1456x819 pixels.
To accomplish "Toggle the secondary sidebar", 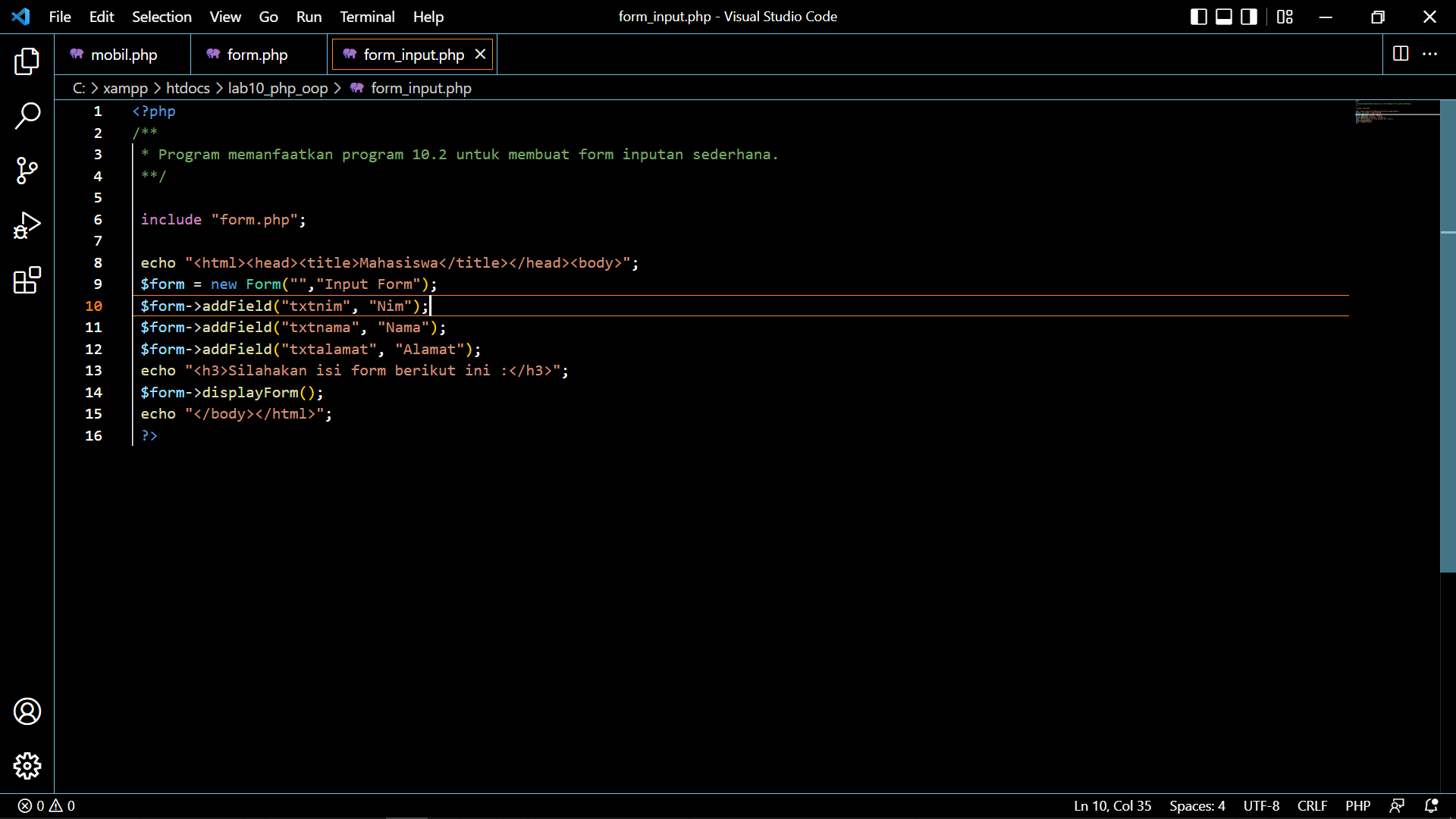I will click(1248, 16).
